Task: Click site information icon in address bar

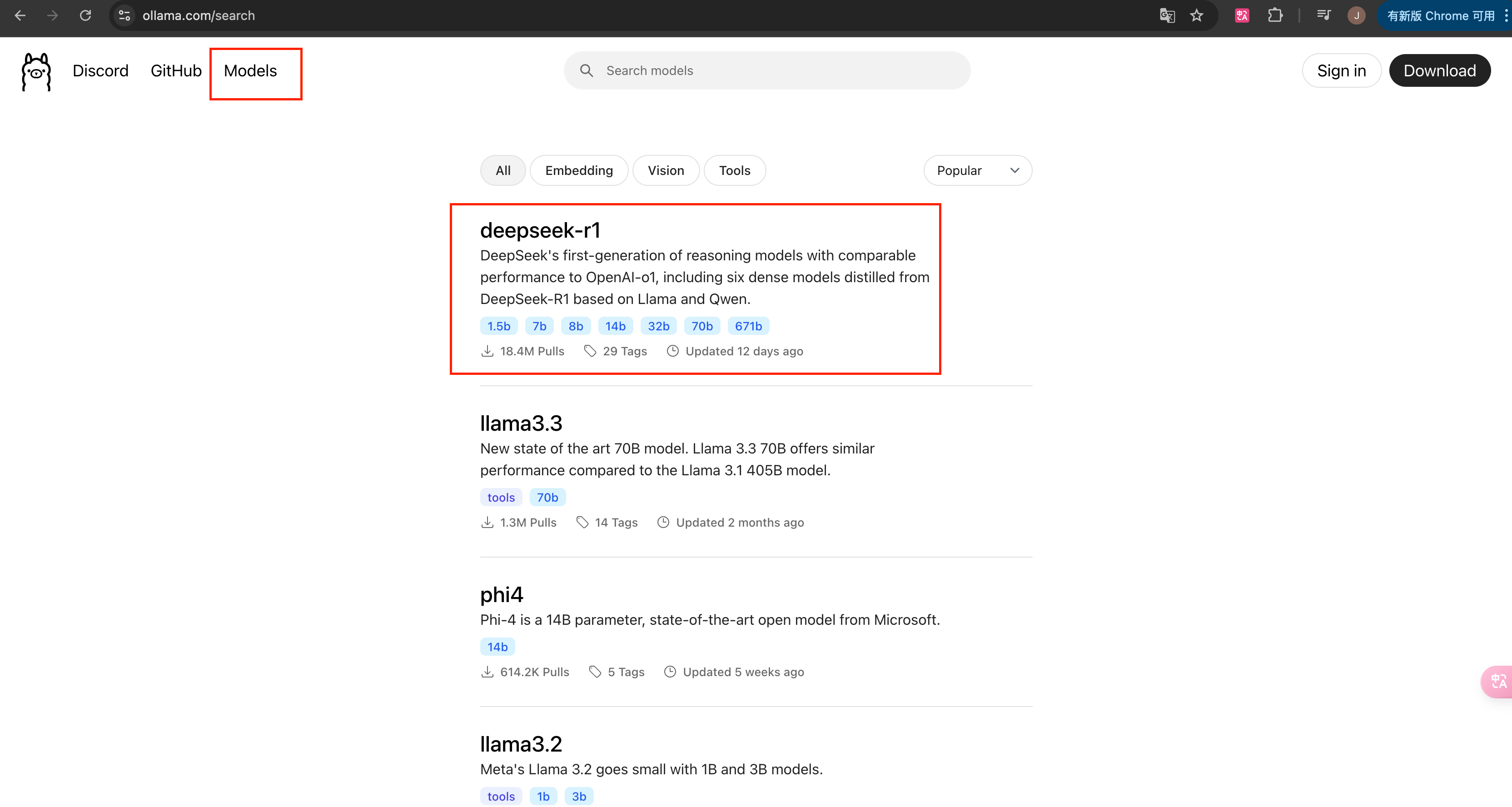Action: point(124,15)
